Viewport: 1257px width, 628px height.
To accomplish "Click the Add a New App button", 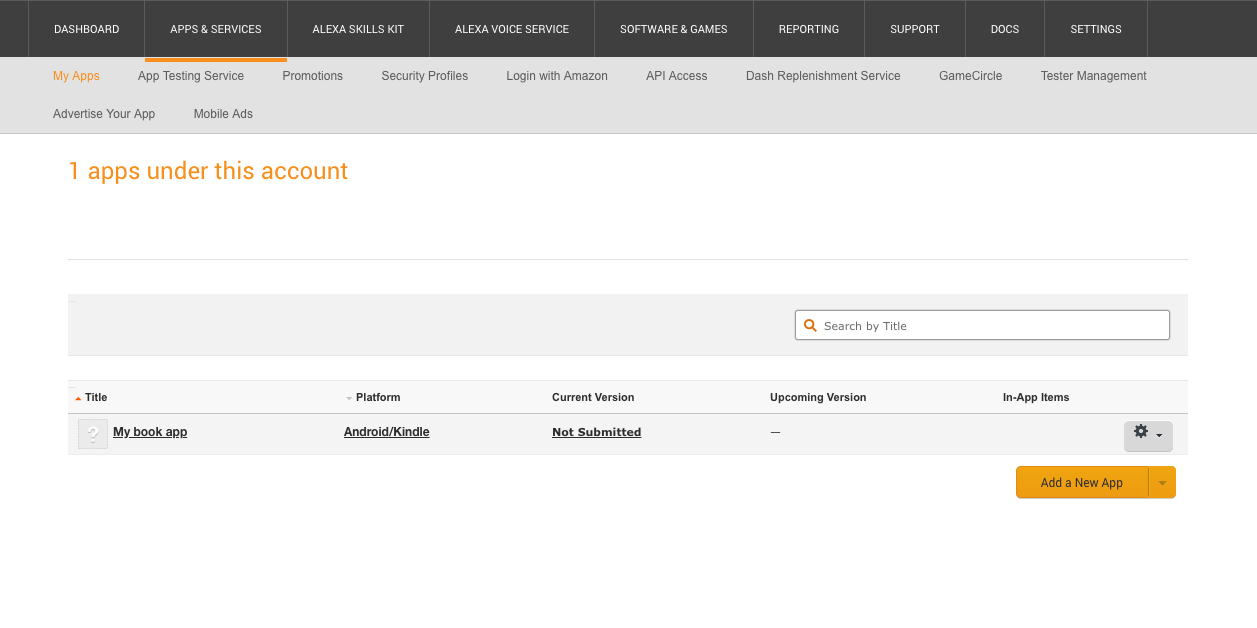I will tap(1081, 482).
